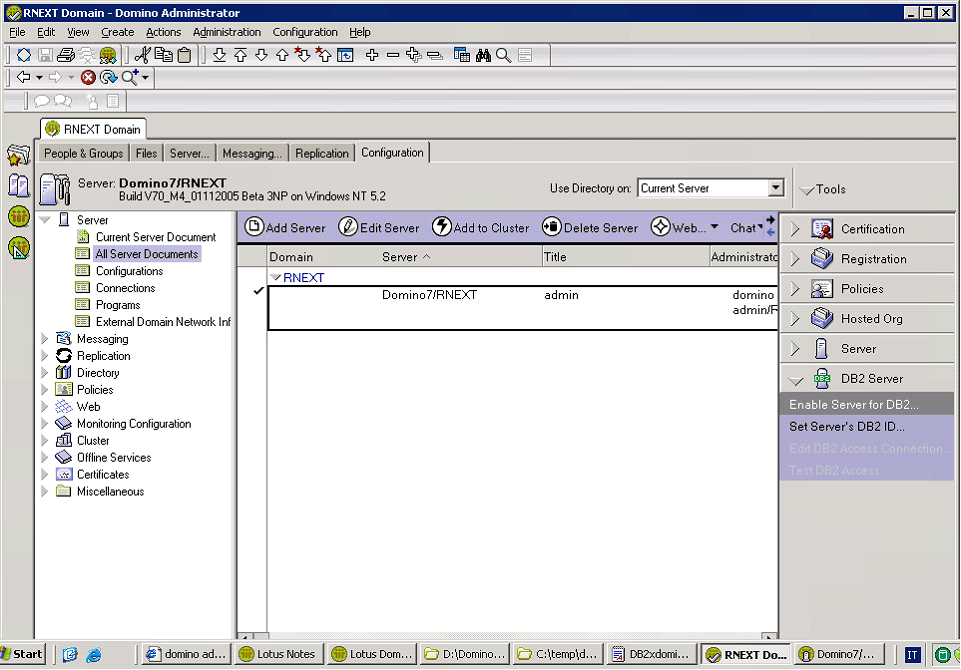This screenshot has width=961, height=670.
Task: Expand the Messaging tree node
Action: 45,338
